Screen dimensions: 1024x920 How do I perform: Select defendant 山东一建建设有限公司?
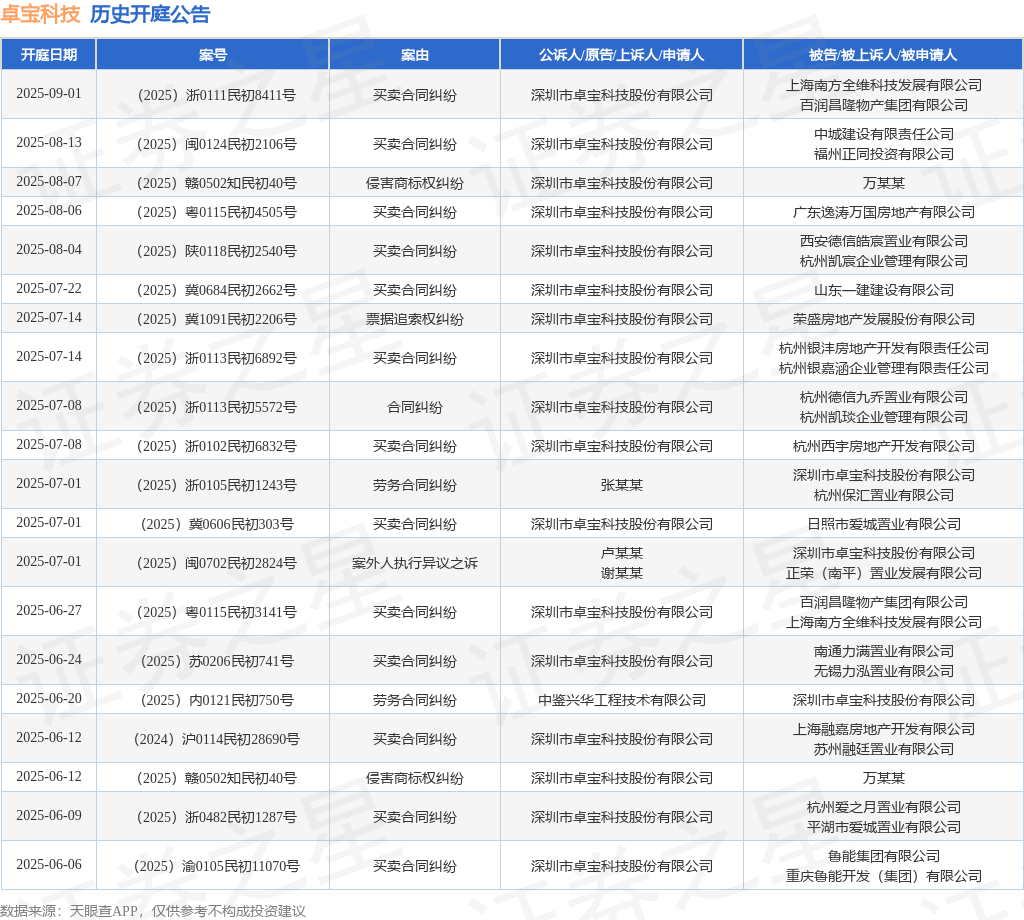click(884, 291)
